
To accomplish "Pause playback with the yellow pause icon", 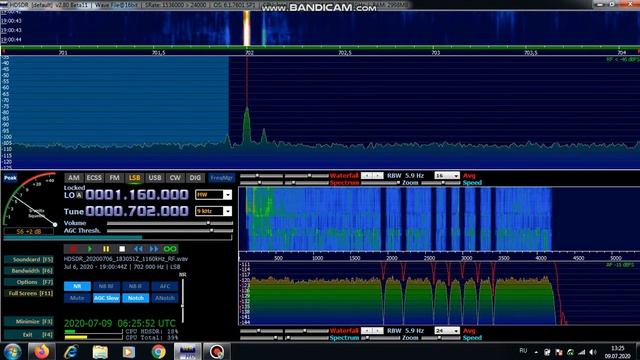I will click(106, 249).
